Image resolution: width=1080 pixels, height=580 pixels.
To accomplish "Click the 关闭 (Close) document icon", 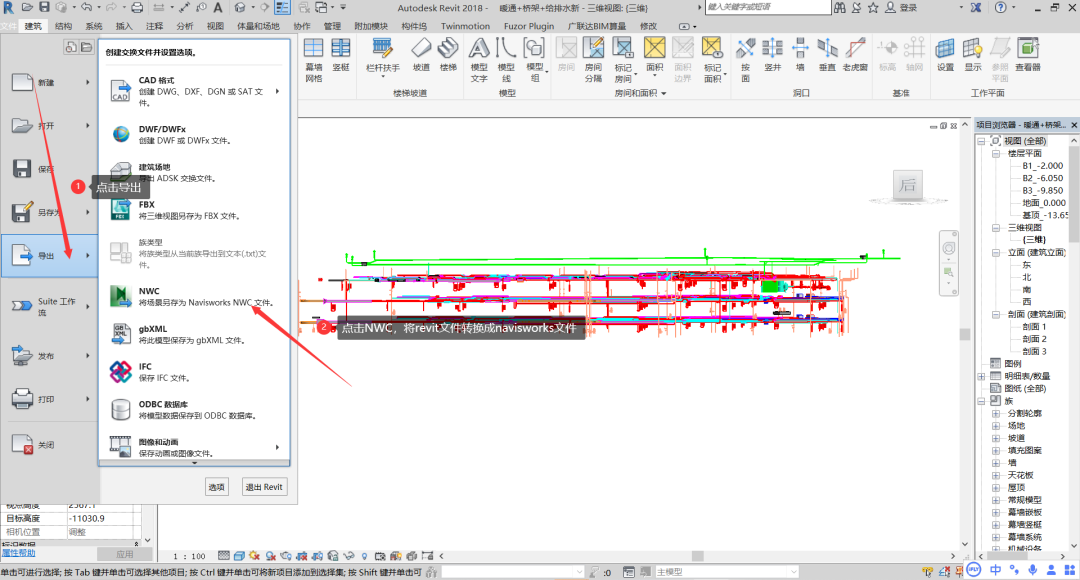I will tap(22, 444).
